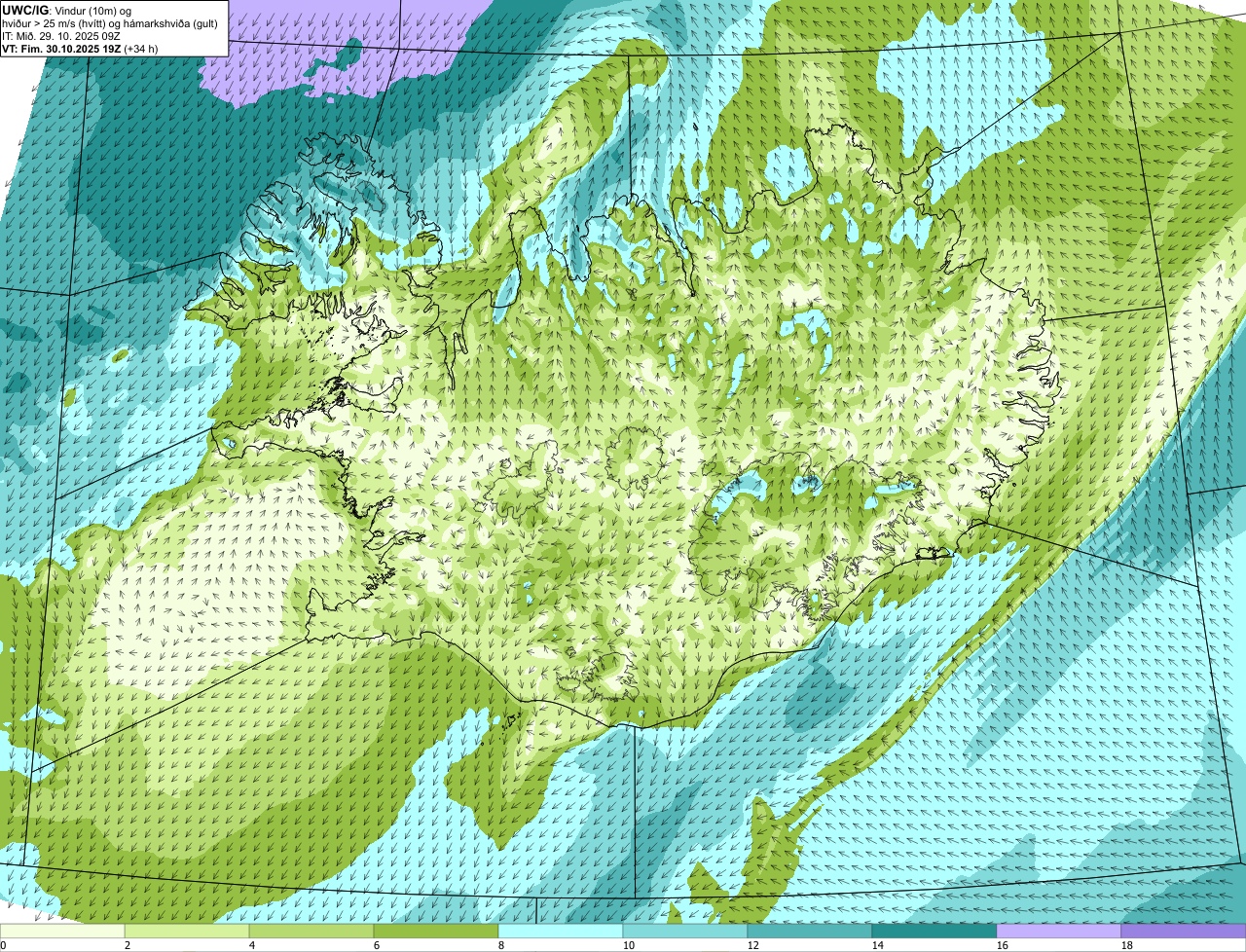The image size is (1246, 952).
Task: Pick the aqua 10–12 m/s scale swatch
Action: pyautogui.click(x=685, y=932)
